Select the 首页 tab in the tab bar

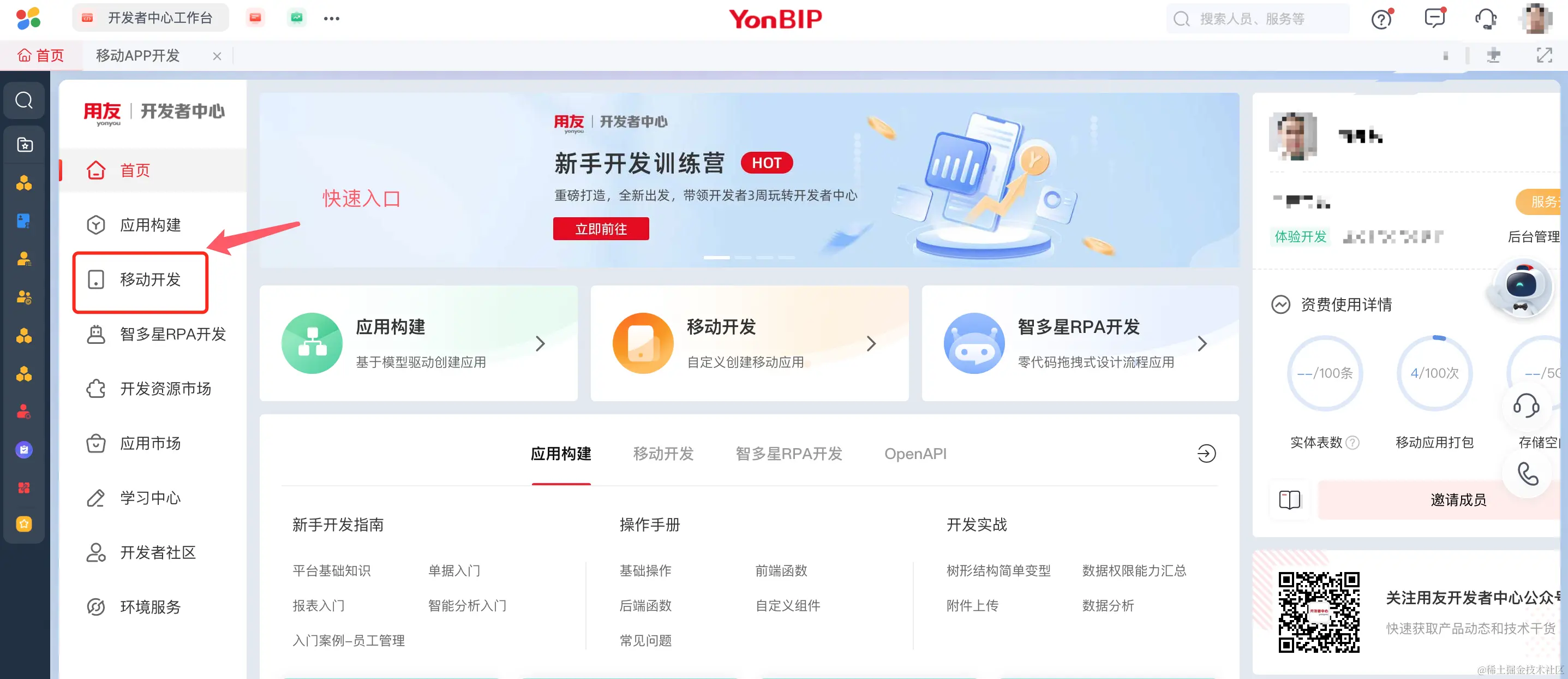(x=41, y=56)
